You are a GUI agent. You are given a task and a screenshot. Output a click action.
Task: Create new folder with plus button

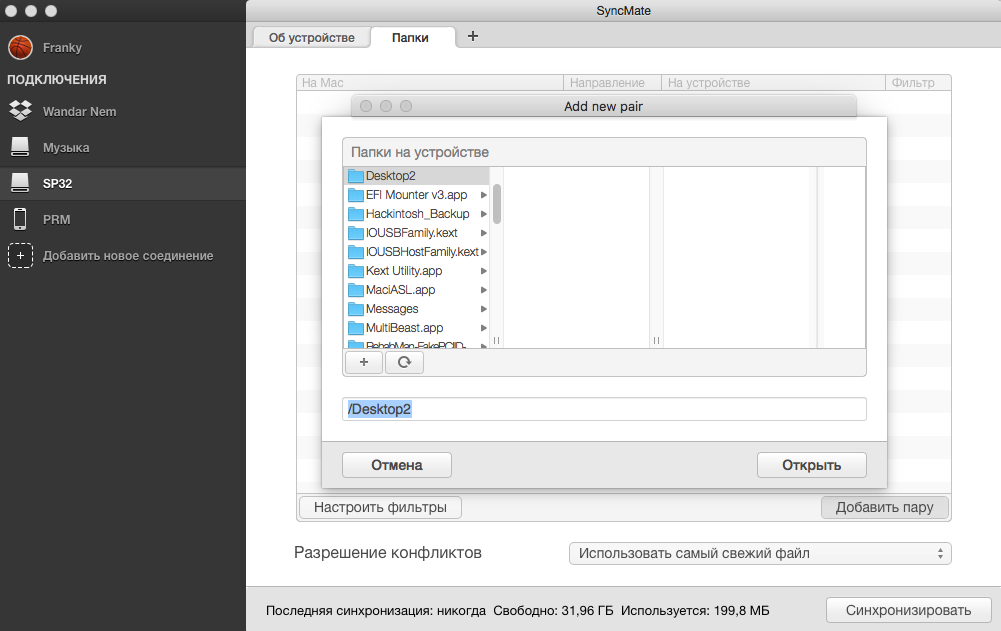(363, 362)
